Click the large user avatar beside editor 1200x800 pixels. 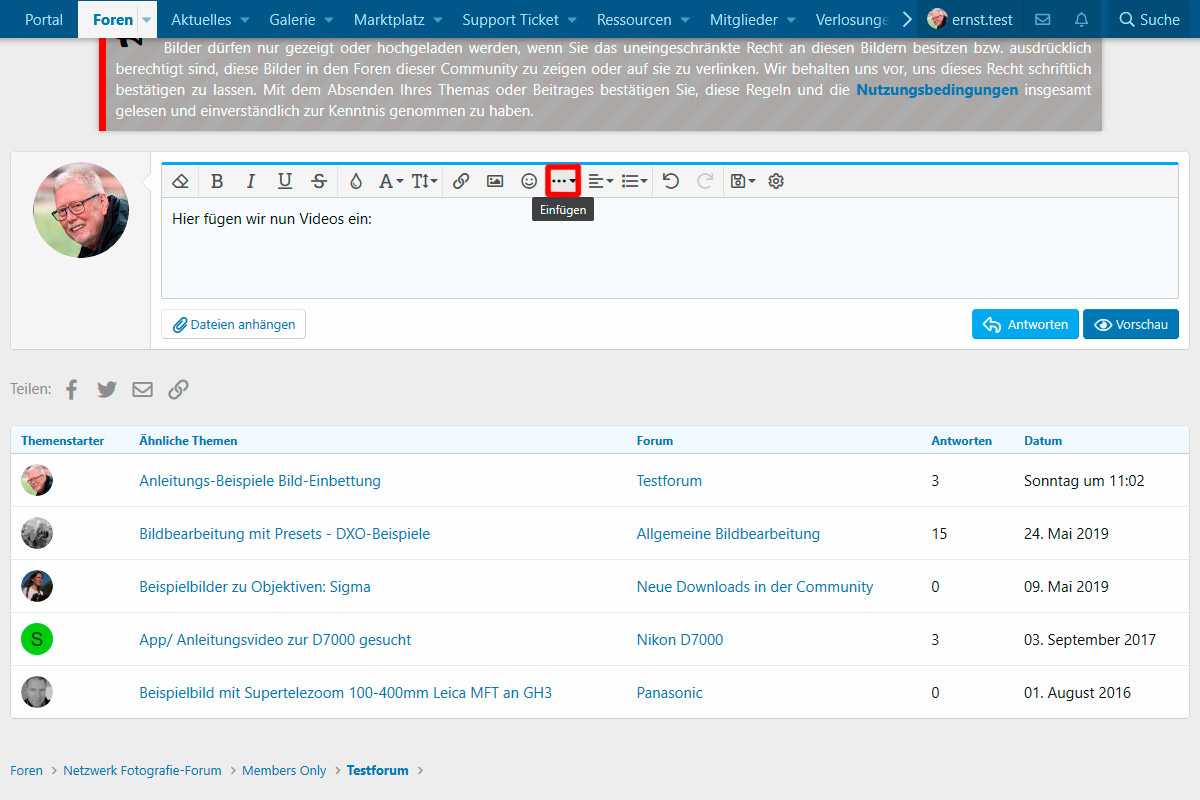click(x=81, y=210)
